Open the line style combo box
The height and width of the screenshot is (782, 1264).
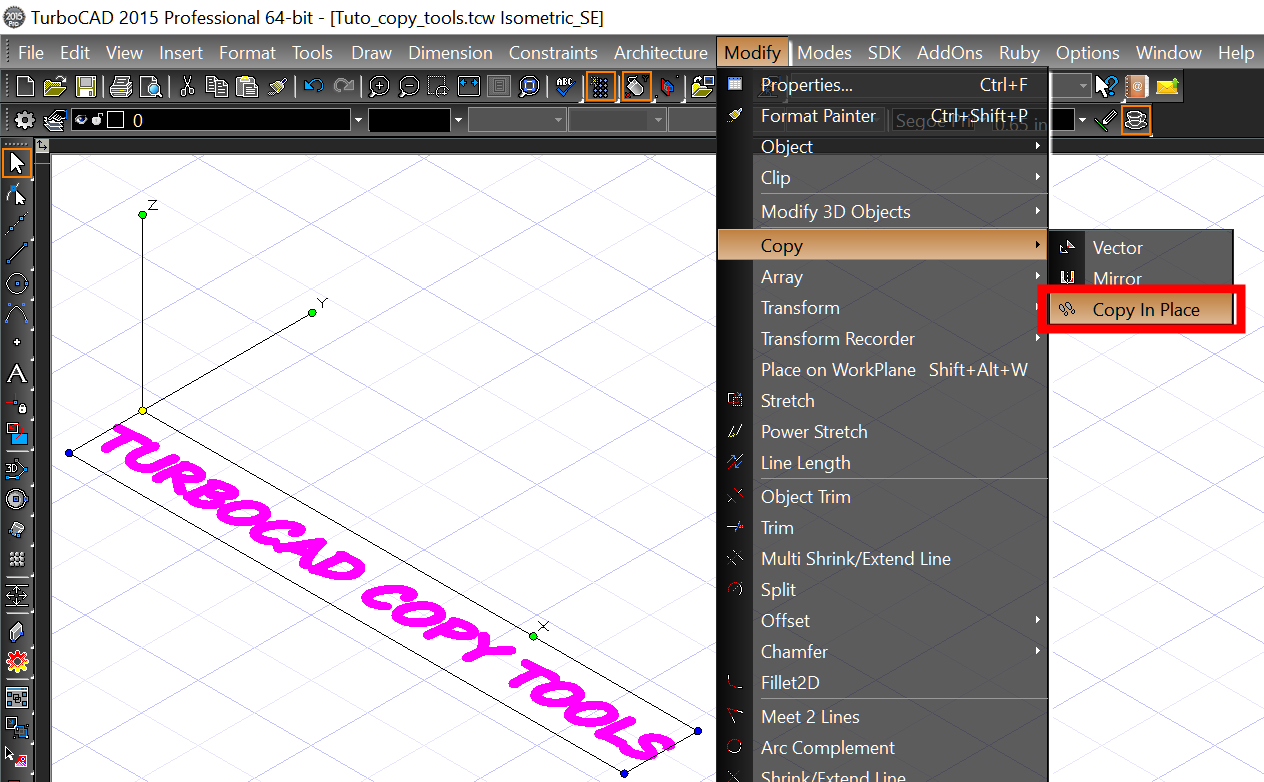[x=517, y=120]
